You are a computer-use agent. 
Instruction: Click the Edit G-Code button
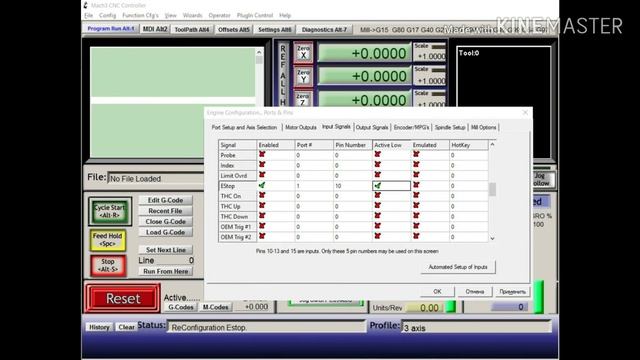pos(165,200)
